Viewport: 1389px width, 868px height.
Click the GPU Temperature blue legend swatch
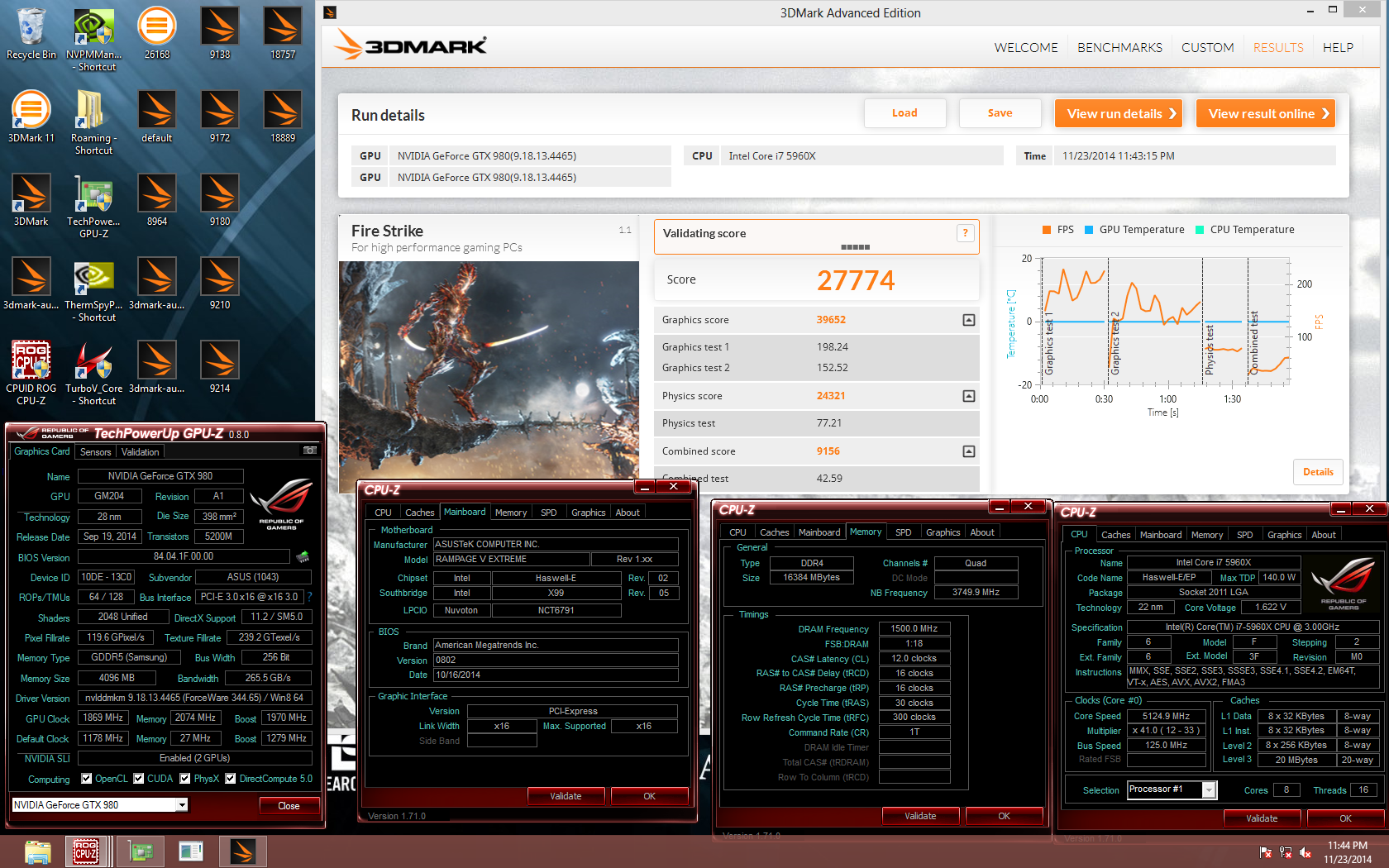click(1089, 230)
